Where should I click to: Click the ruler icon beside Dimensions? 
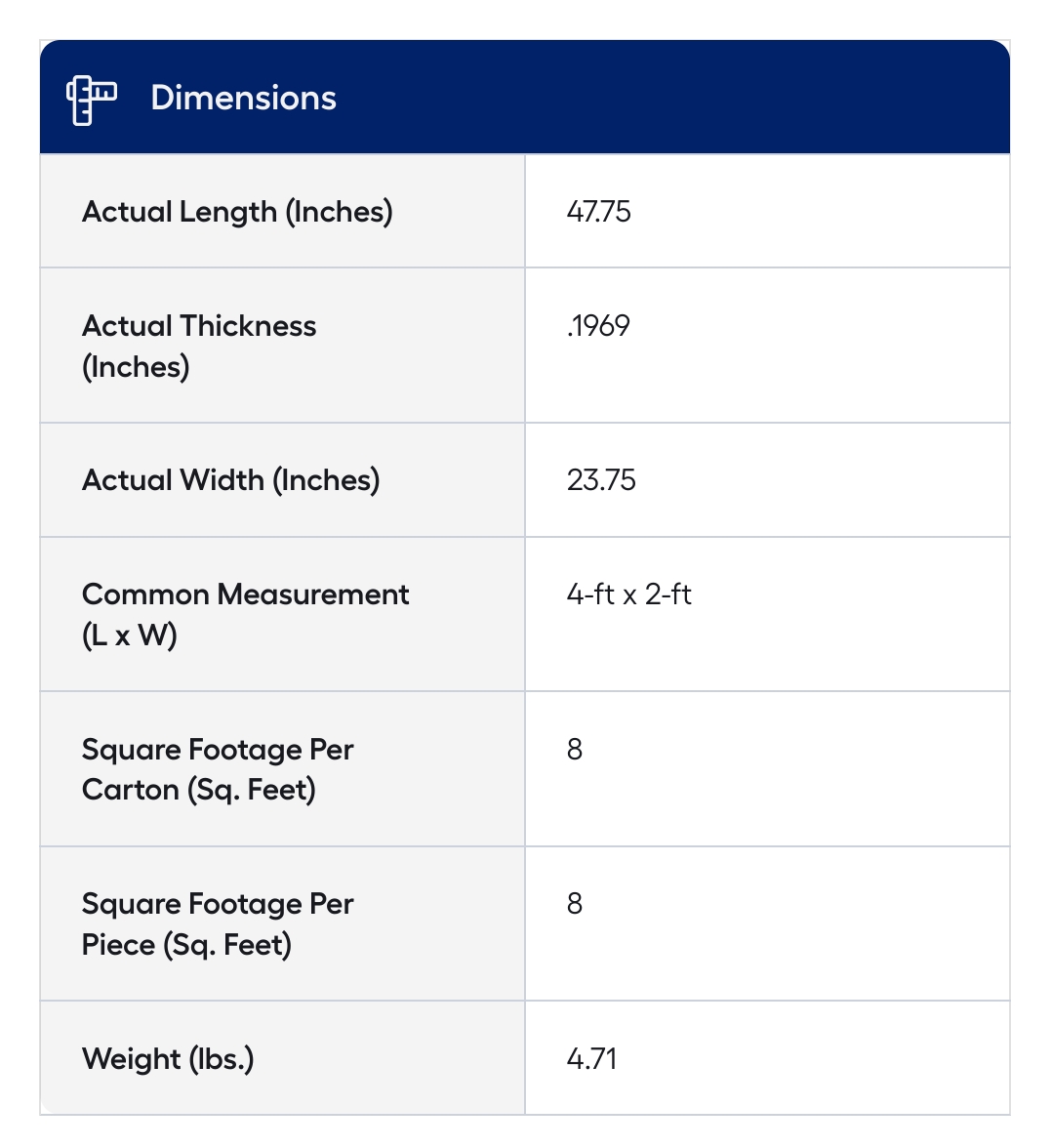coord(91,99)
